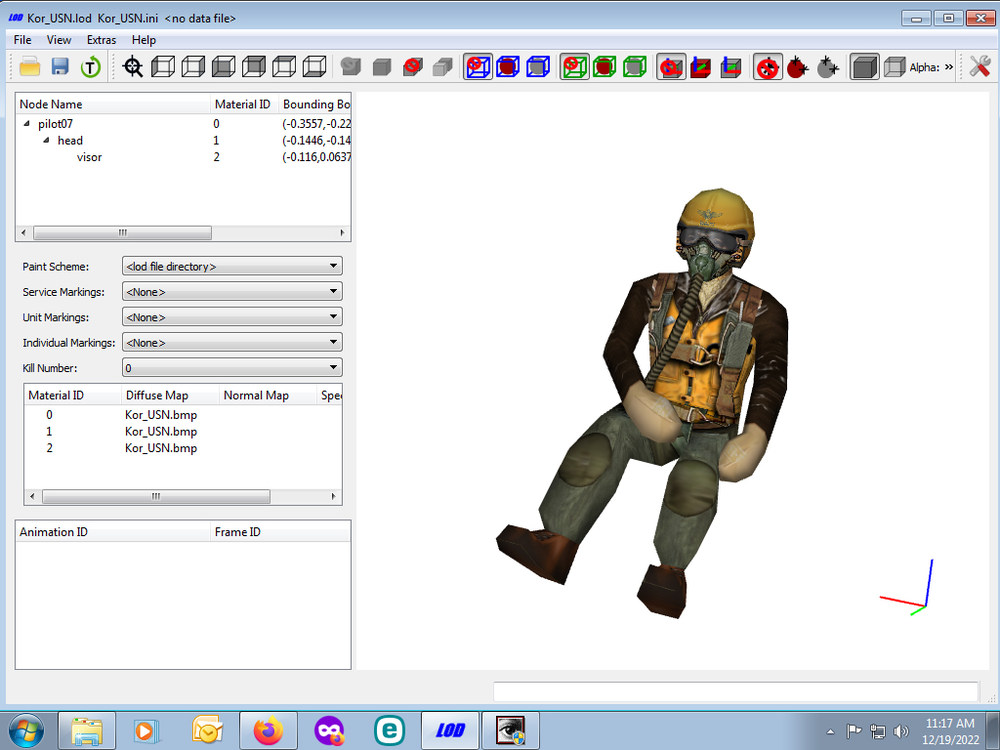Click the node tree scrollbar right arrow

coord(342,233)
